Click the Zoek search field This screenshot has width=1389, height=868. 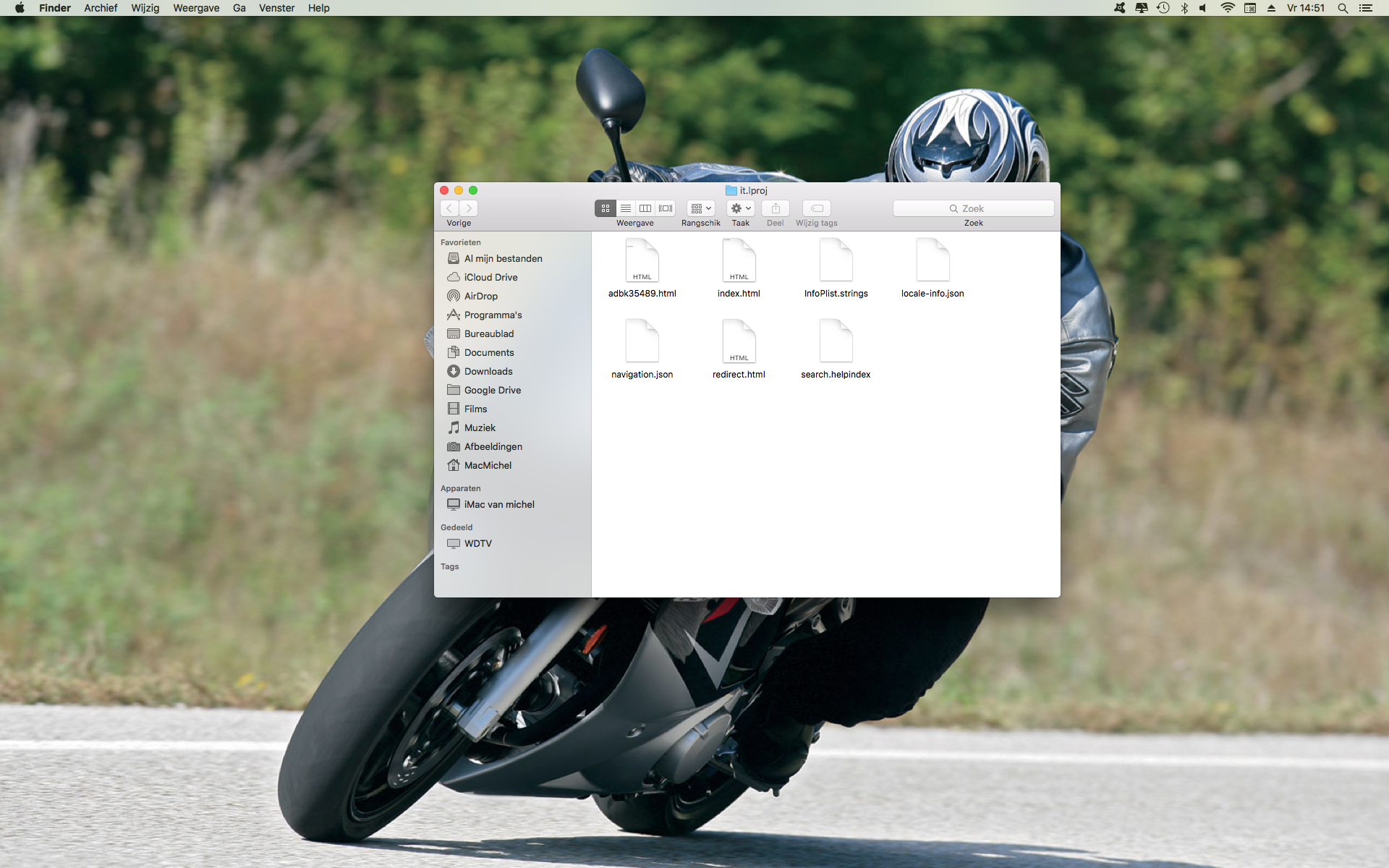tap(974, 208)
